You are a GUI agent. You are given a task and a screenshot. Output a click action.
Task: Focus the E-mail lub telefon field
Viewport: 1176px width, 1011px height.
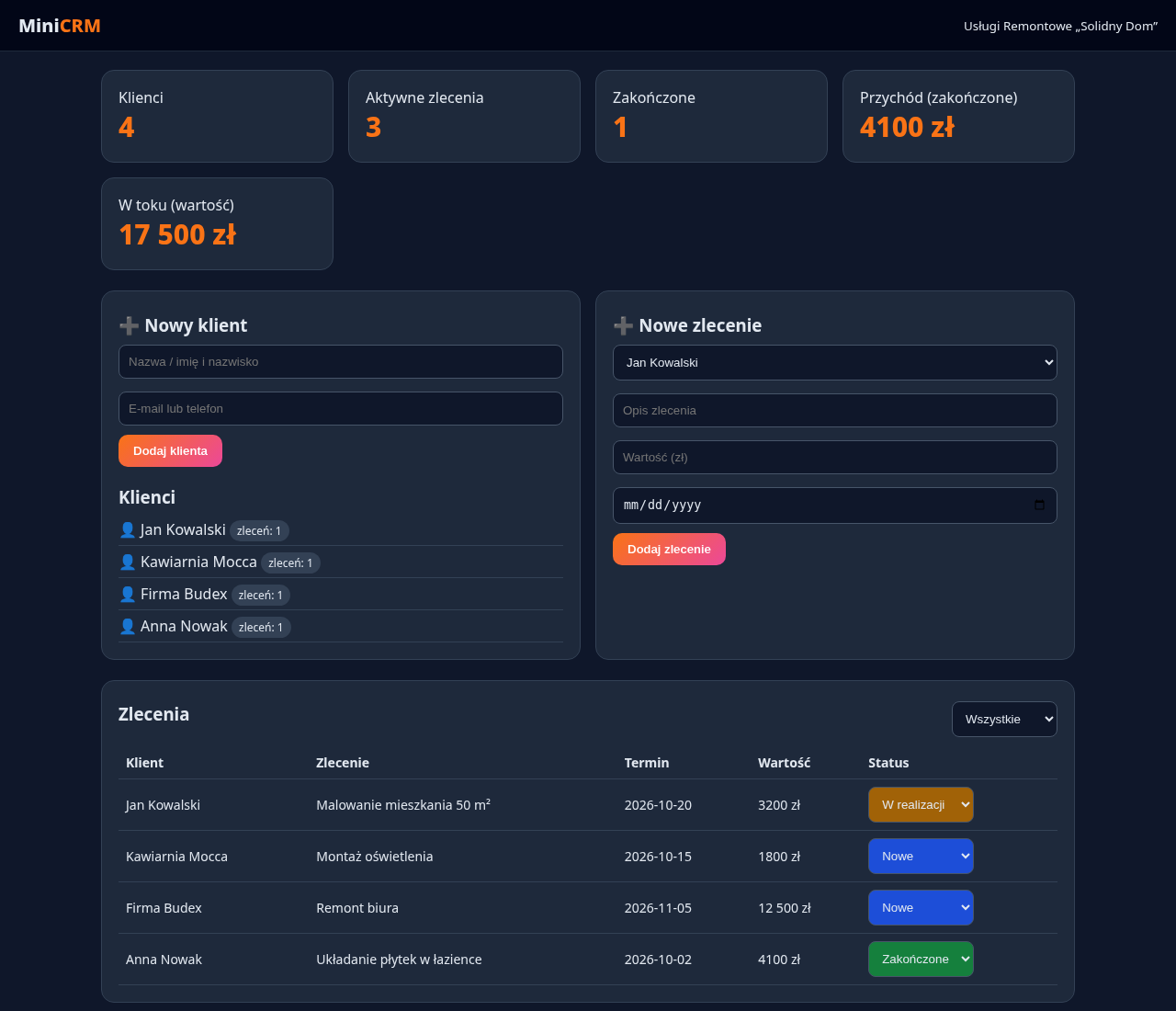341,409
